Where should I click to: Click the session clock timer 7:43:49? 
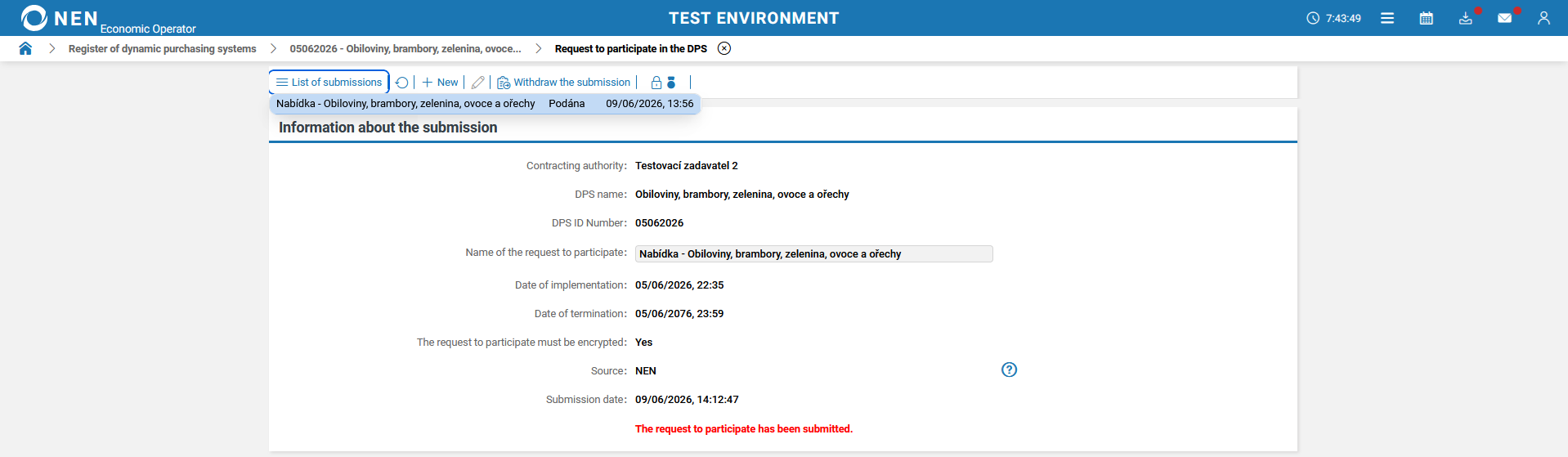1334,18
